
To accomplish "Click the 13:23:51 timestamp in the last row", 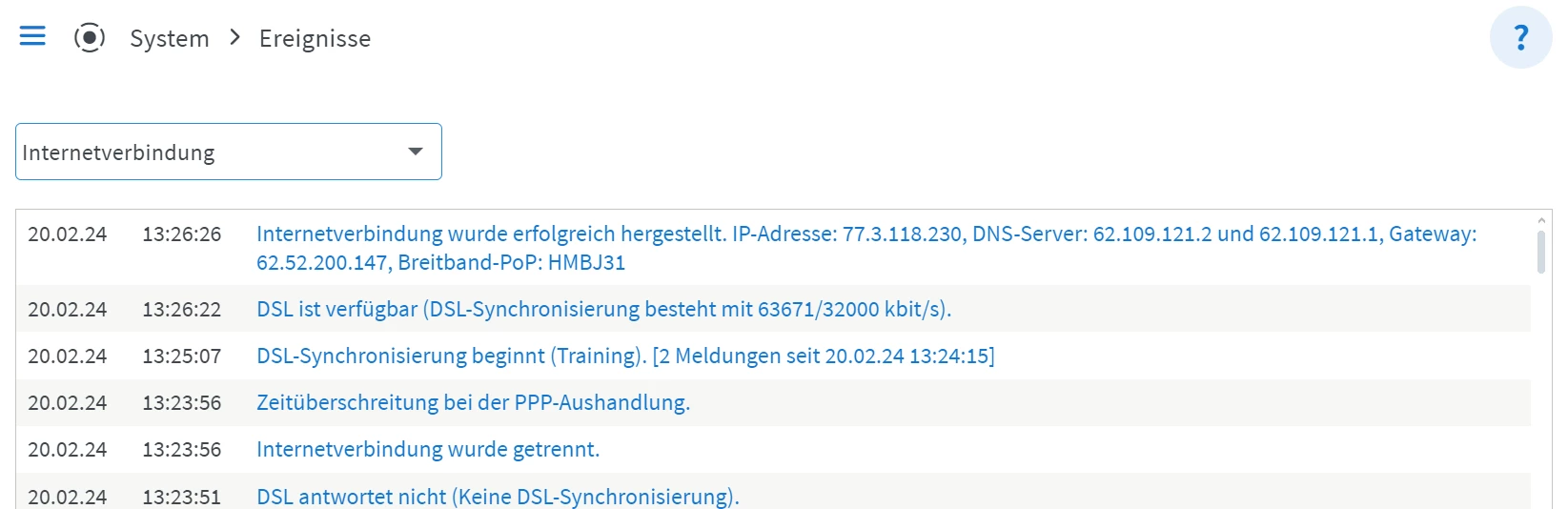I will point(181,497).
